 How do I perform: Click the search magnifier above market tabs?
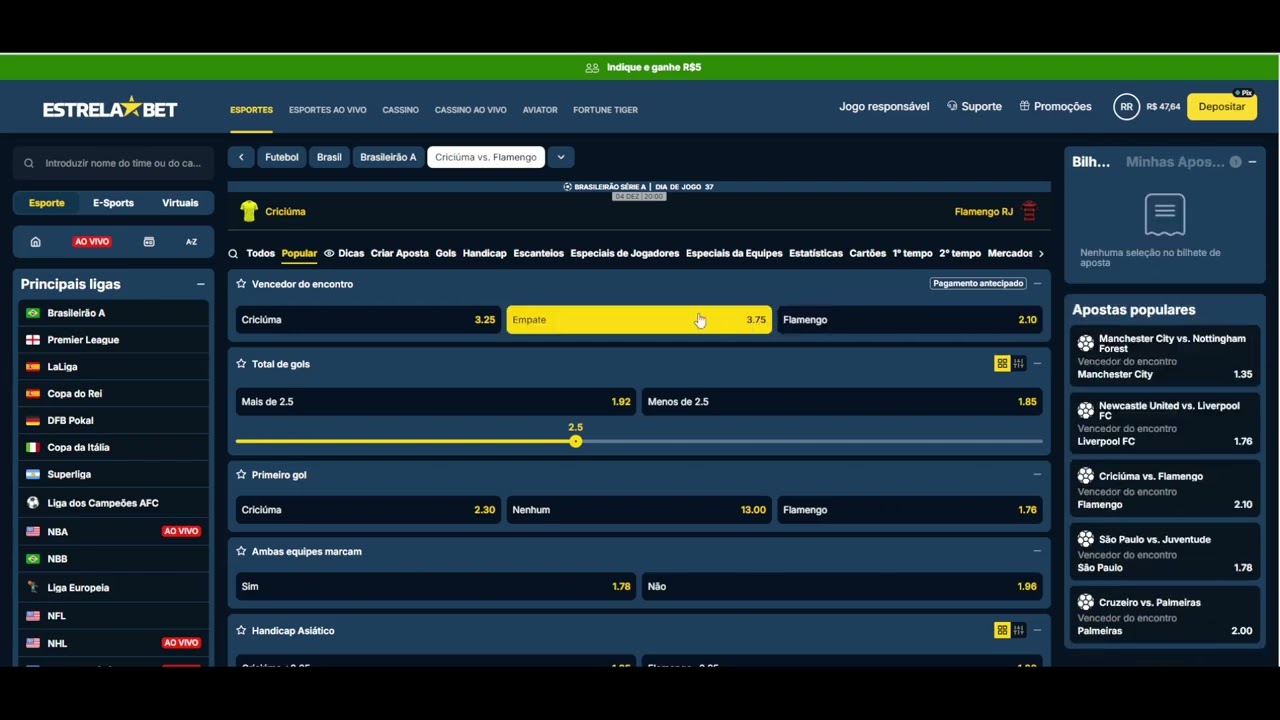(233, 254)
